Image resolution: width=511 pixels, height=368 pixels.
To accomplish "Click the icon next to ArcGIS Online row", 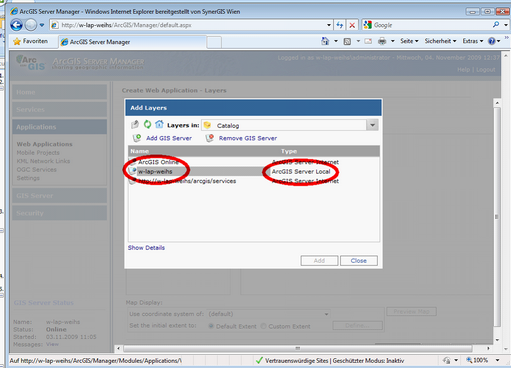I will [x=133, y=162].
